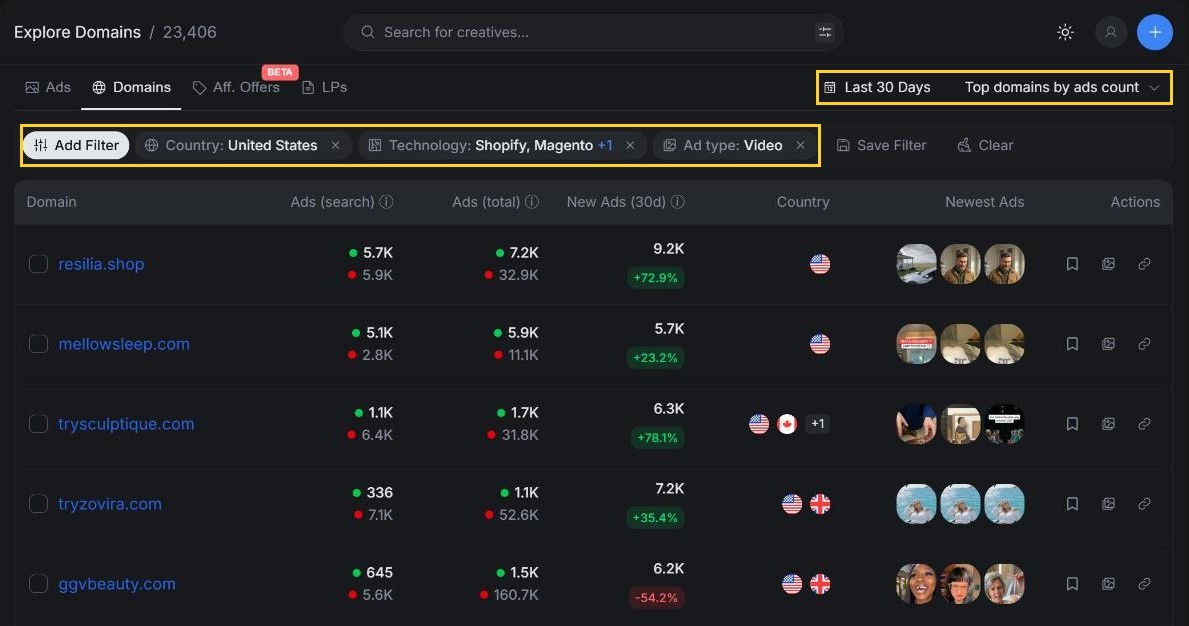Click Save Filter
The height and width of the screenshot is (626, 1189).
point(881,145)
